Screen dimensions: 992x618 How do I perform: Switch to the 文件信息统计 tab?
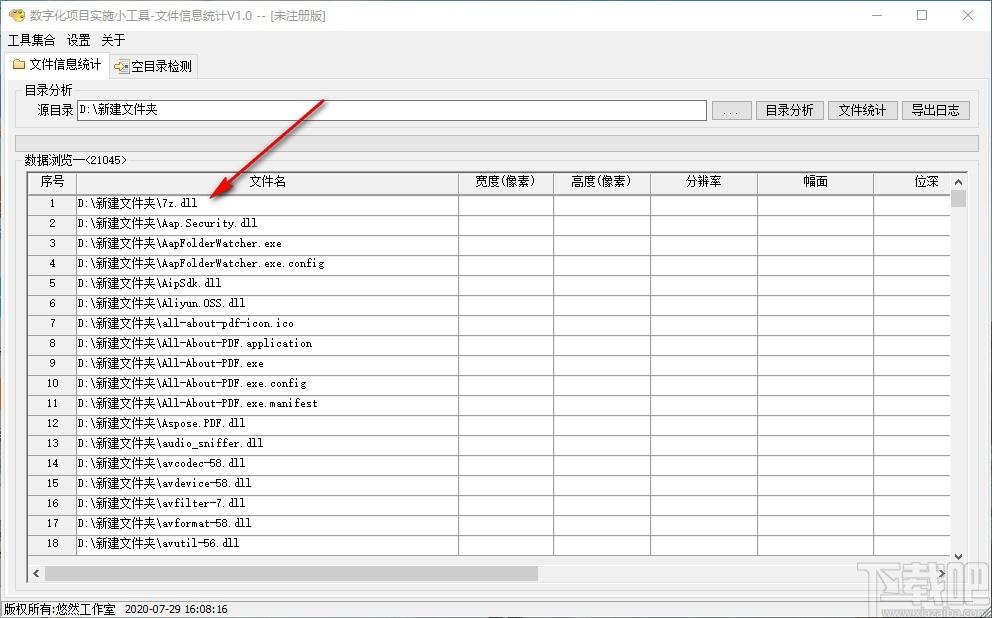pos(56,65)
